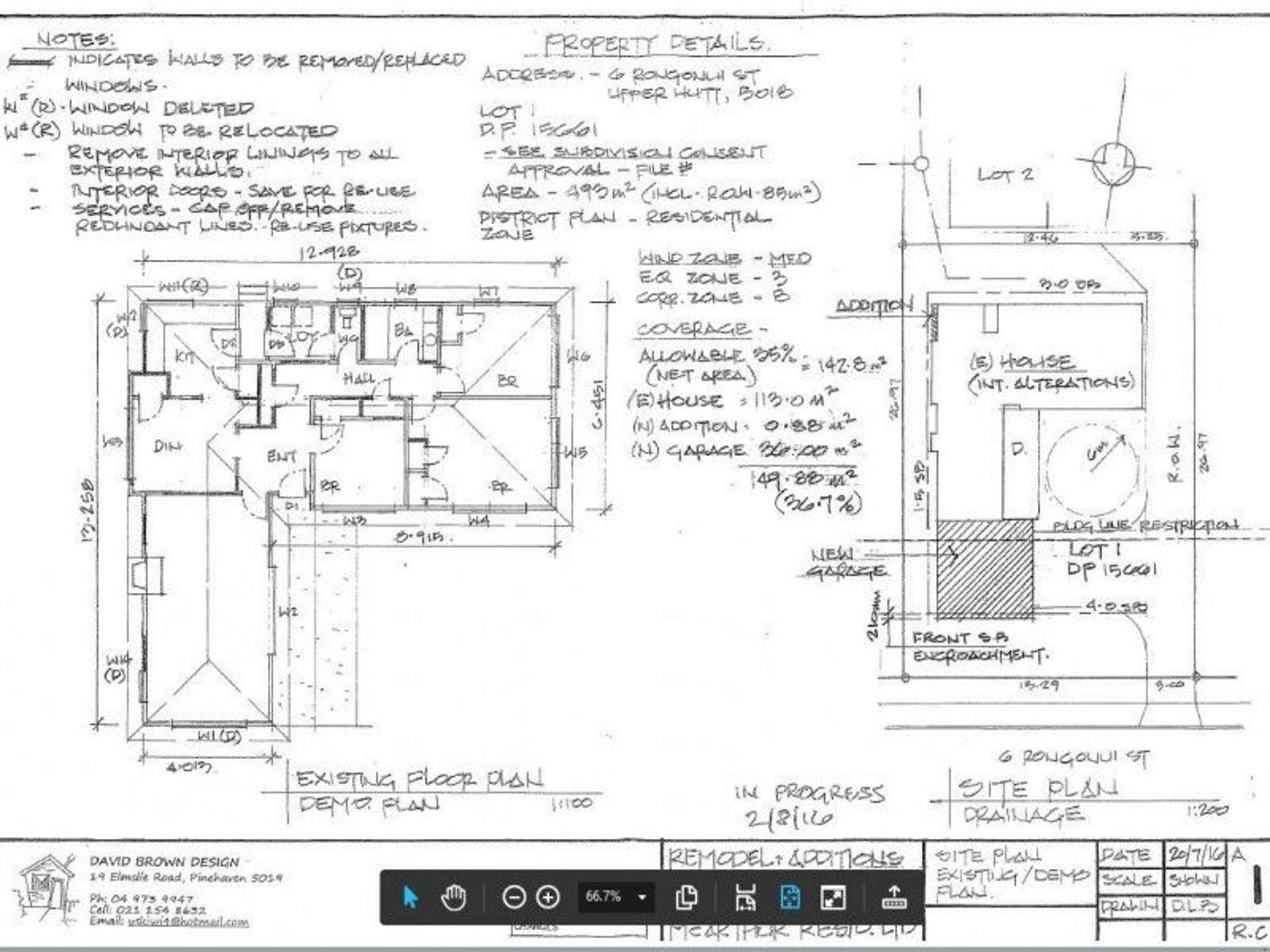Viewport: 1270px width, 952px height.
Task: Click the email address in the footer
Action: pyautogui.click(x=189, y=922)
